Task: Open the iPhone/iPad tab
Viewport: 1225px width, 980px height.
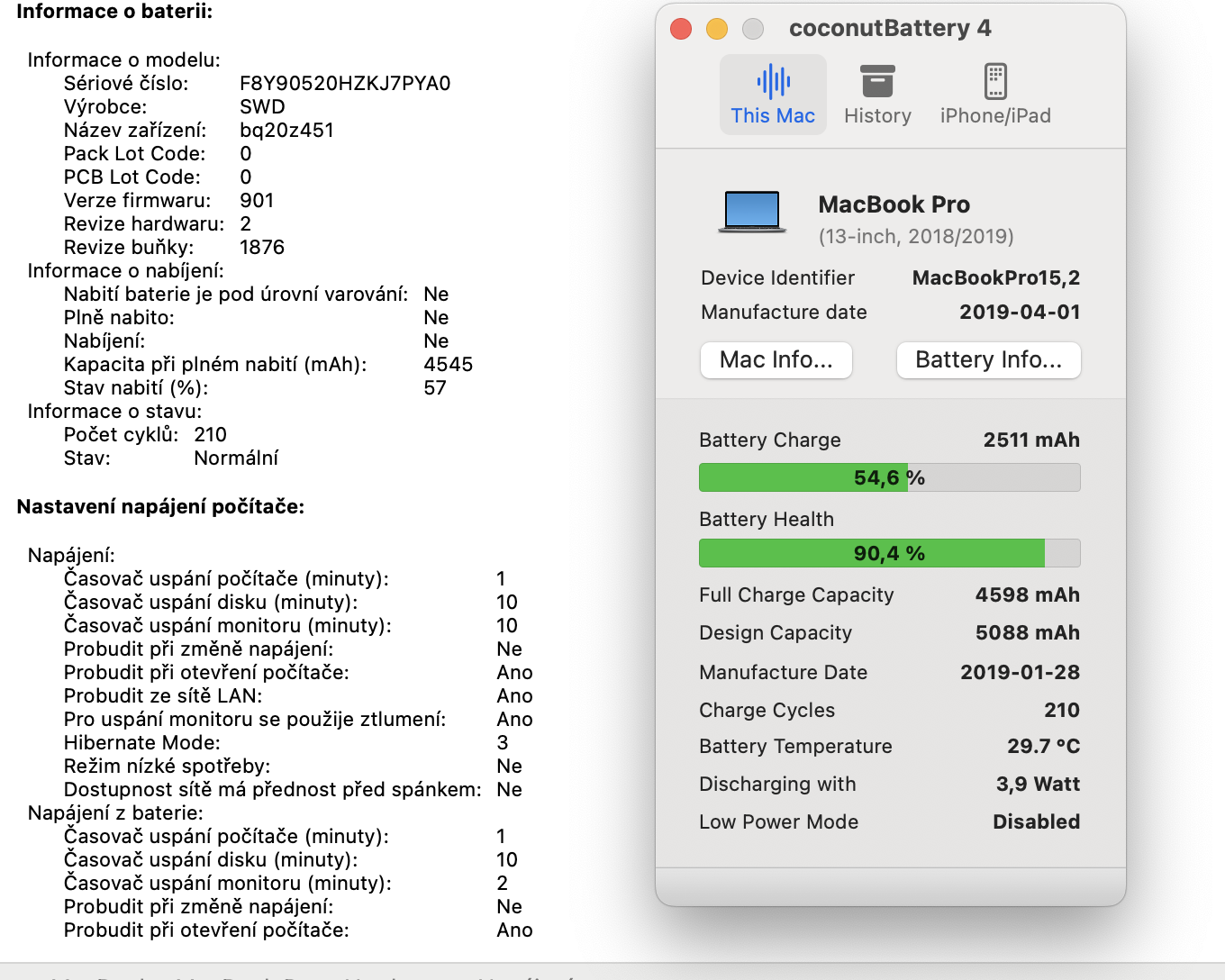Action: 995,95
